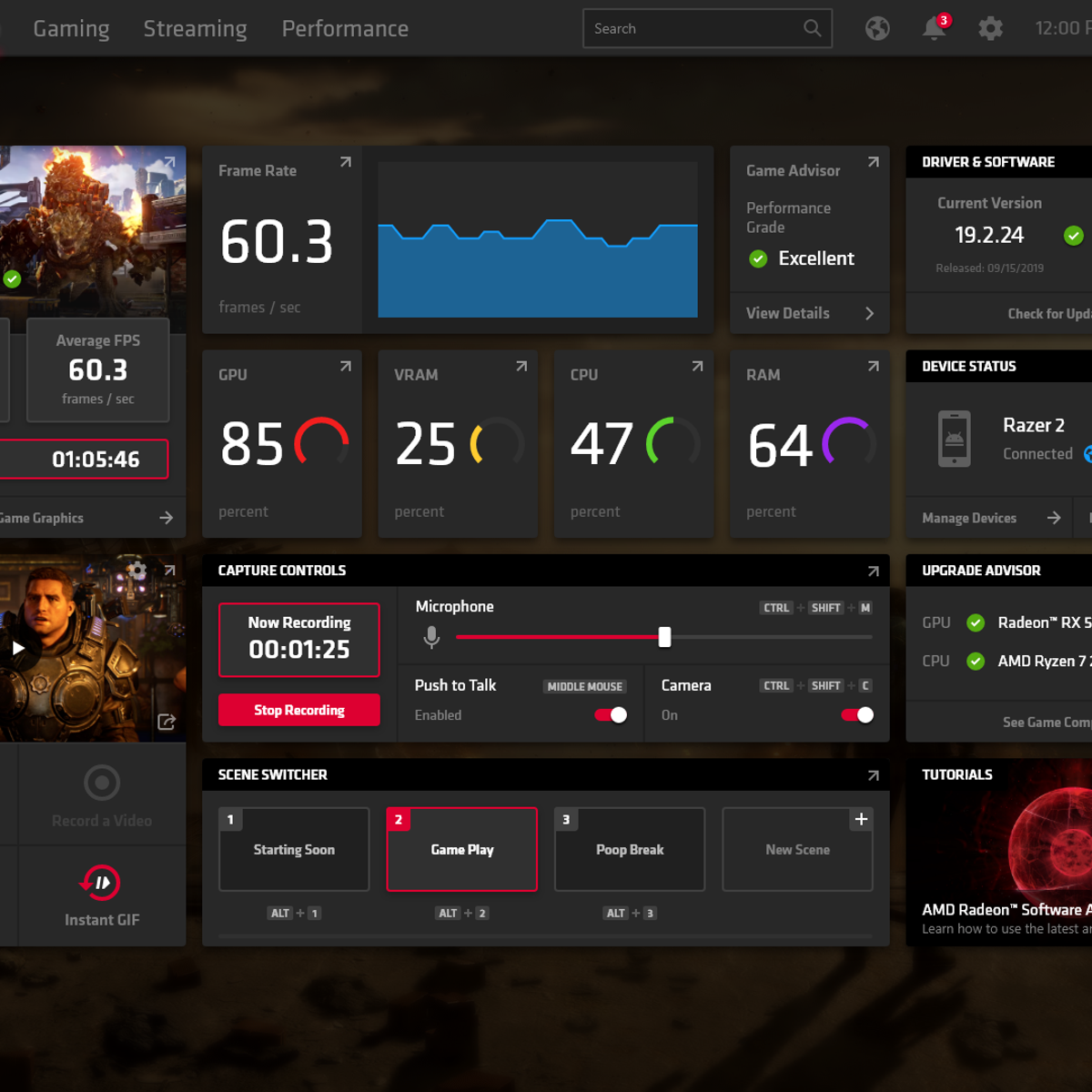The image size is (1092, 1092).
Task: Expand Manage Devices with its chevron
Action: click(x=1053, y=518)
